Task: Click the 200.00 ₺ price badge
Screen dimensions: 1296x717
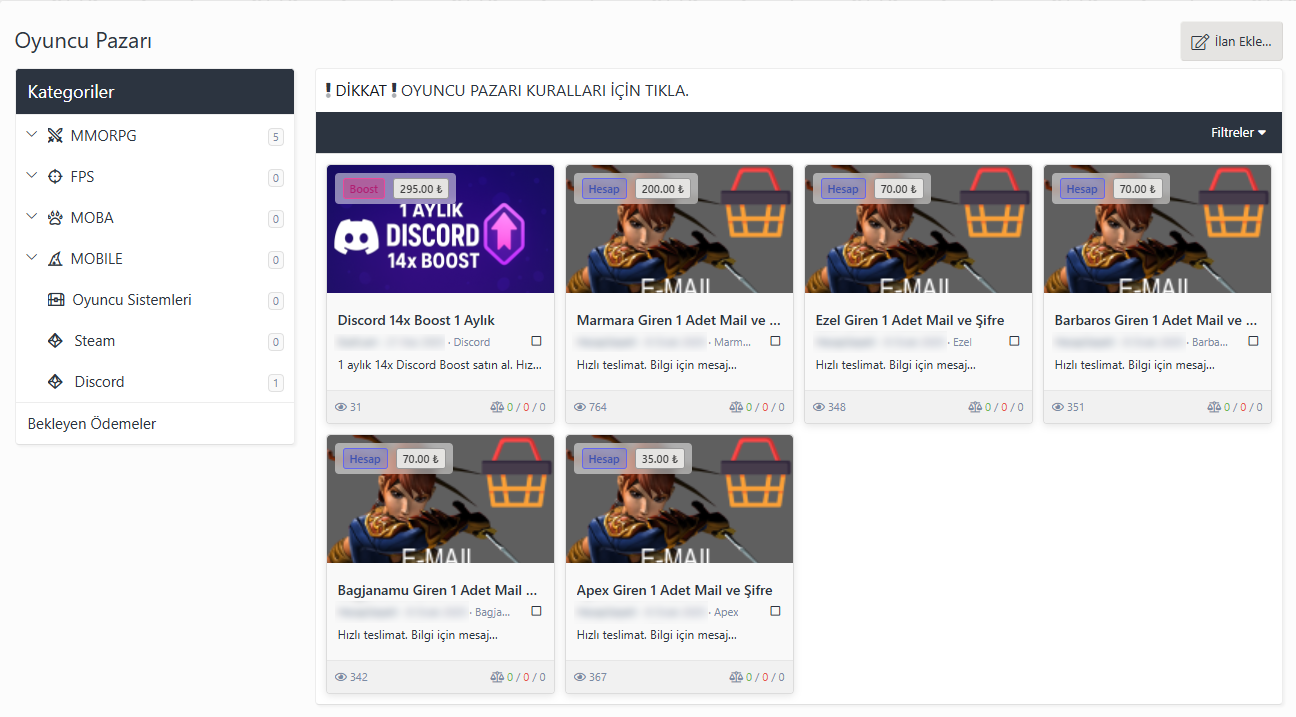Action: 662,189
